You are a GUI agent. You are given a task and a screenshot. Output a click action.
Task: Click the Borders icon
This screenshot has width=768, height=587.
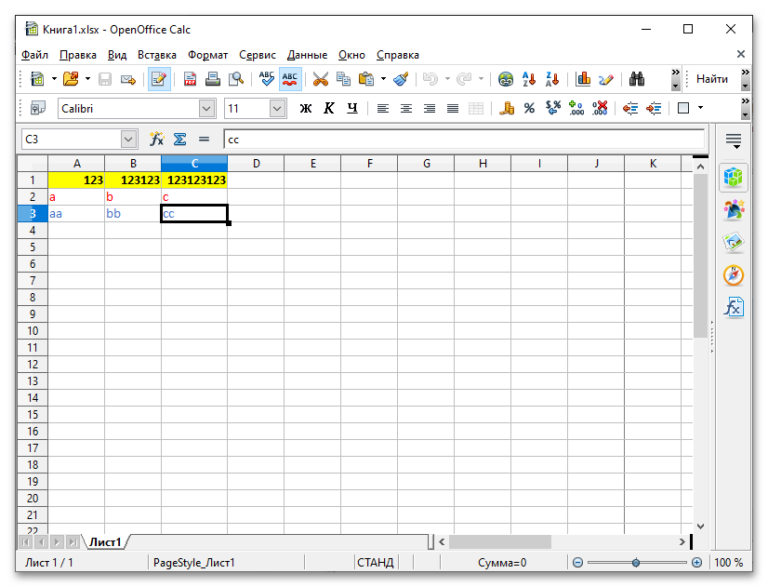[683, 108]
